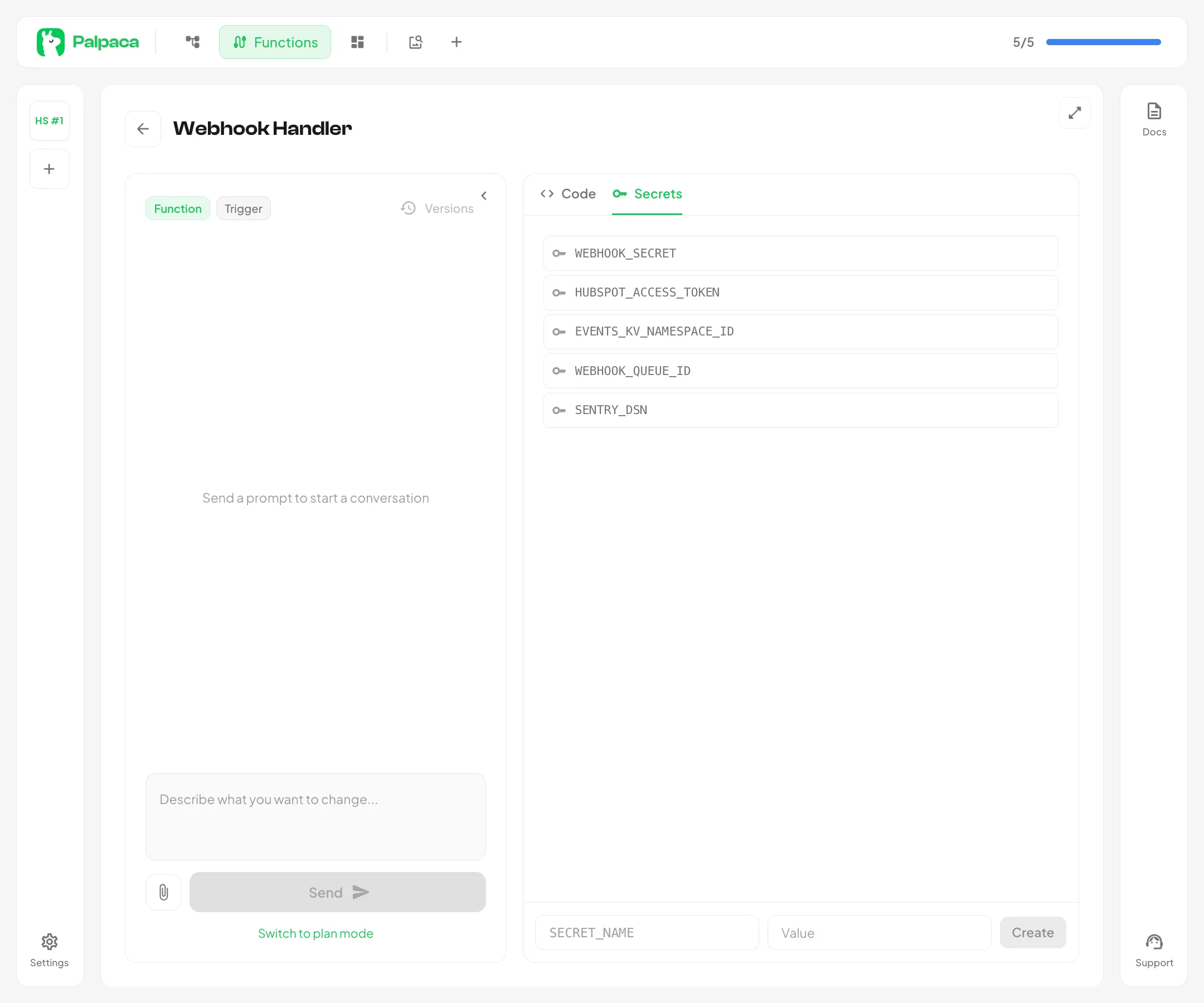Switch to the Trigger mode toggle
1204x1003 pixels.
click(x=243, y=208)
